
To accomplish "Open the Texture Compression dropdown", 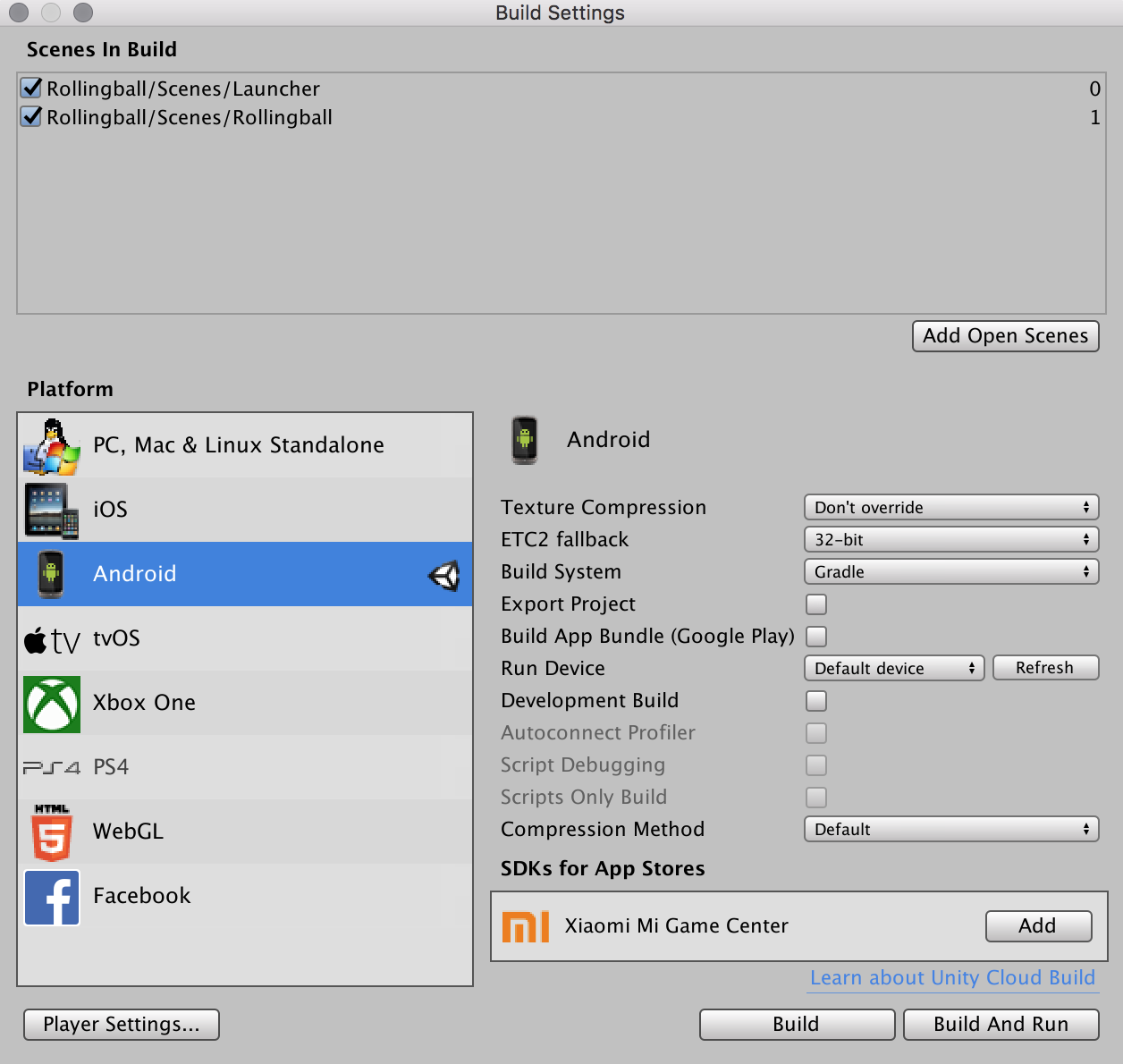I will point(951,507).
